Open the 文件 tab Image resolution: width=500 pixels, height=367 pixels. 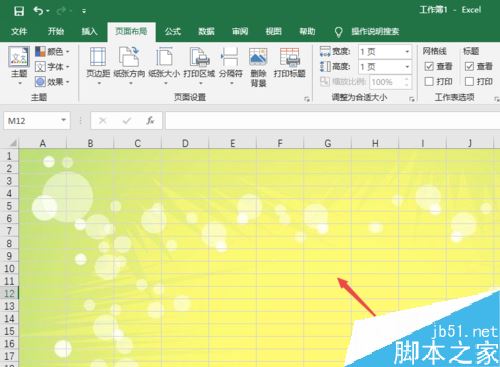click(19, 32)
